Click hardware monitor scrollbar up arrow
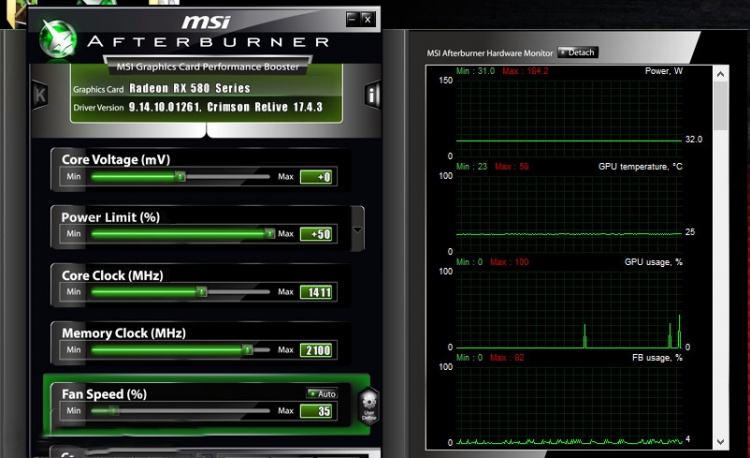Image resolution: width=750 pixels, height=458 pixels. pos(720,74)
